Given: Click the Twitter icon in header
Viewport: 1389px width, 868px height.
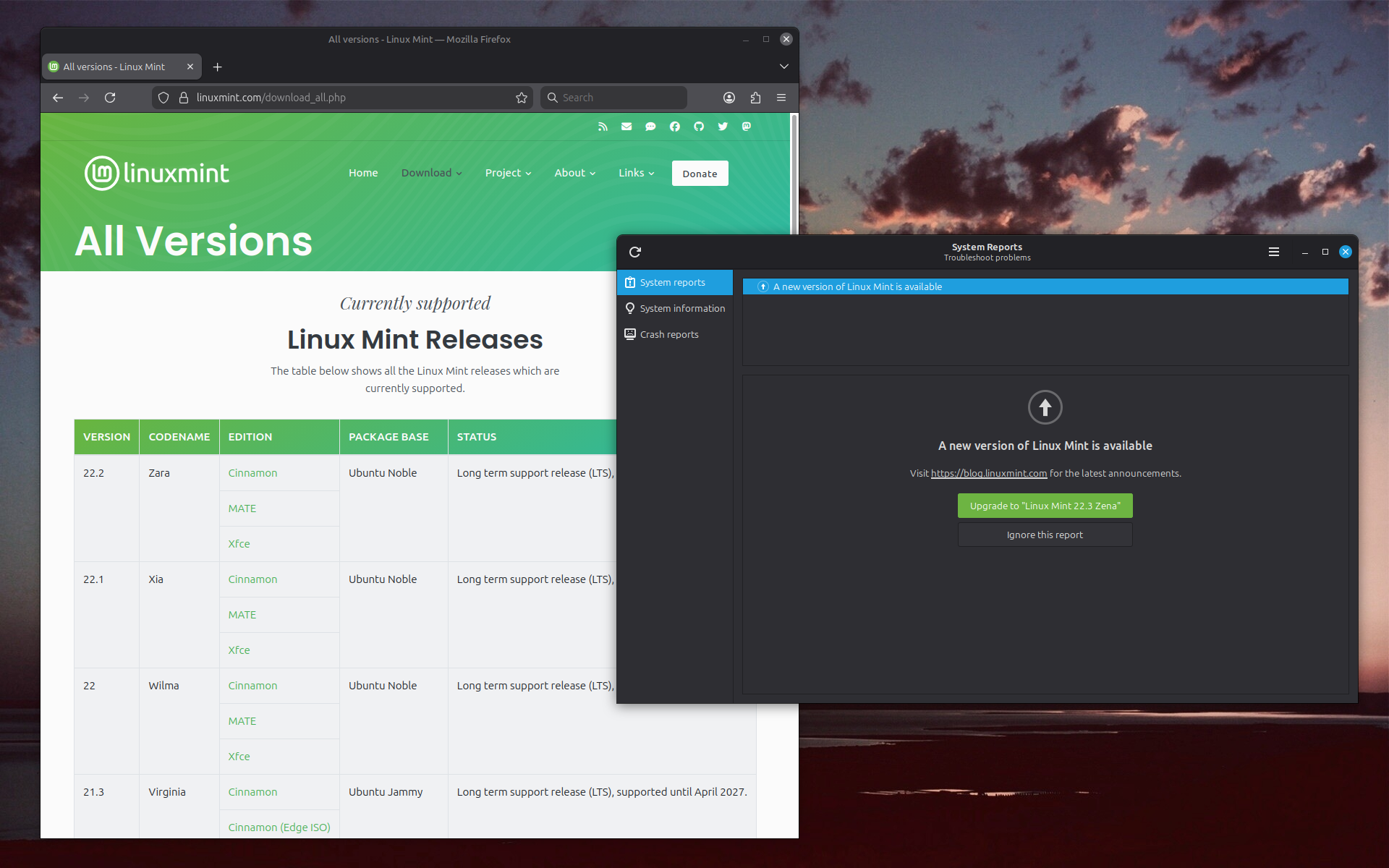Looking at the screenshot, I should pyautogui.click(x=723, y=127).
